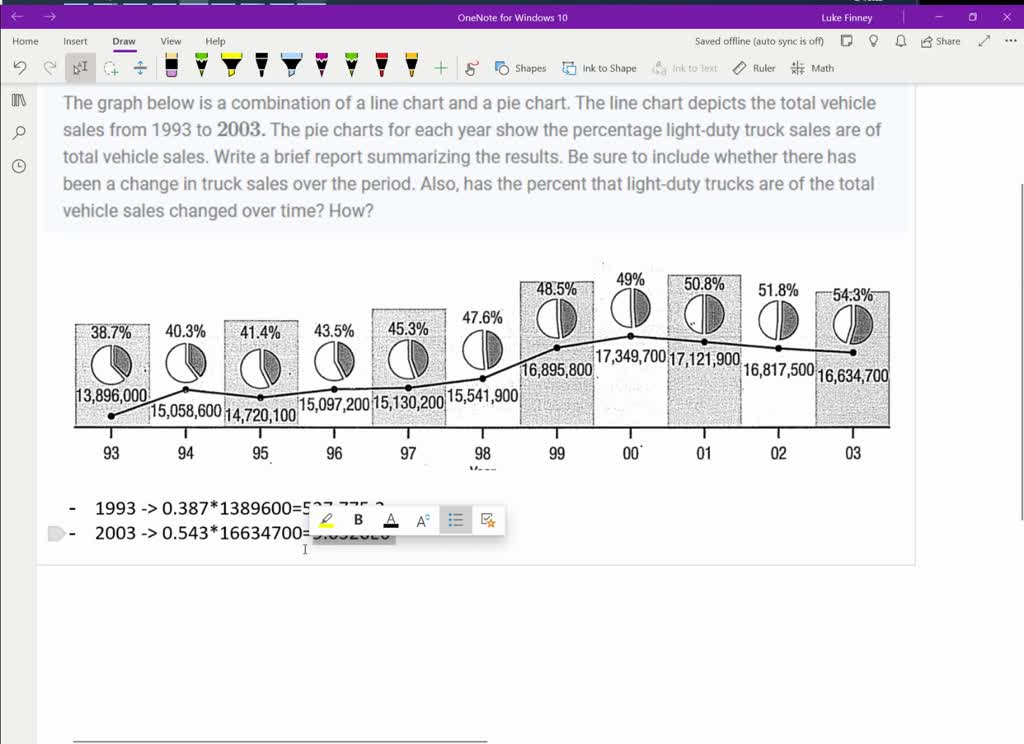Screen dimensions: 1024x744
Task: Select the Lasso Select tool
Action: tap(111, 68)
